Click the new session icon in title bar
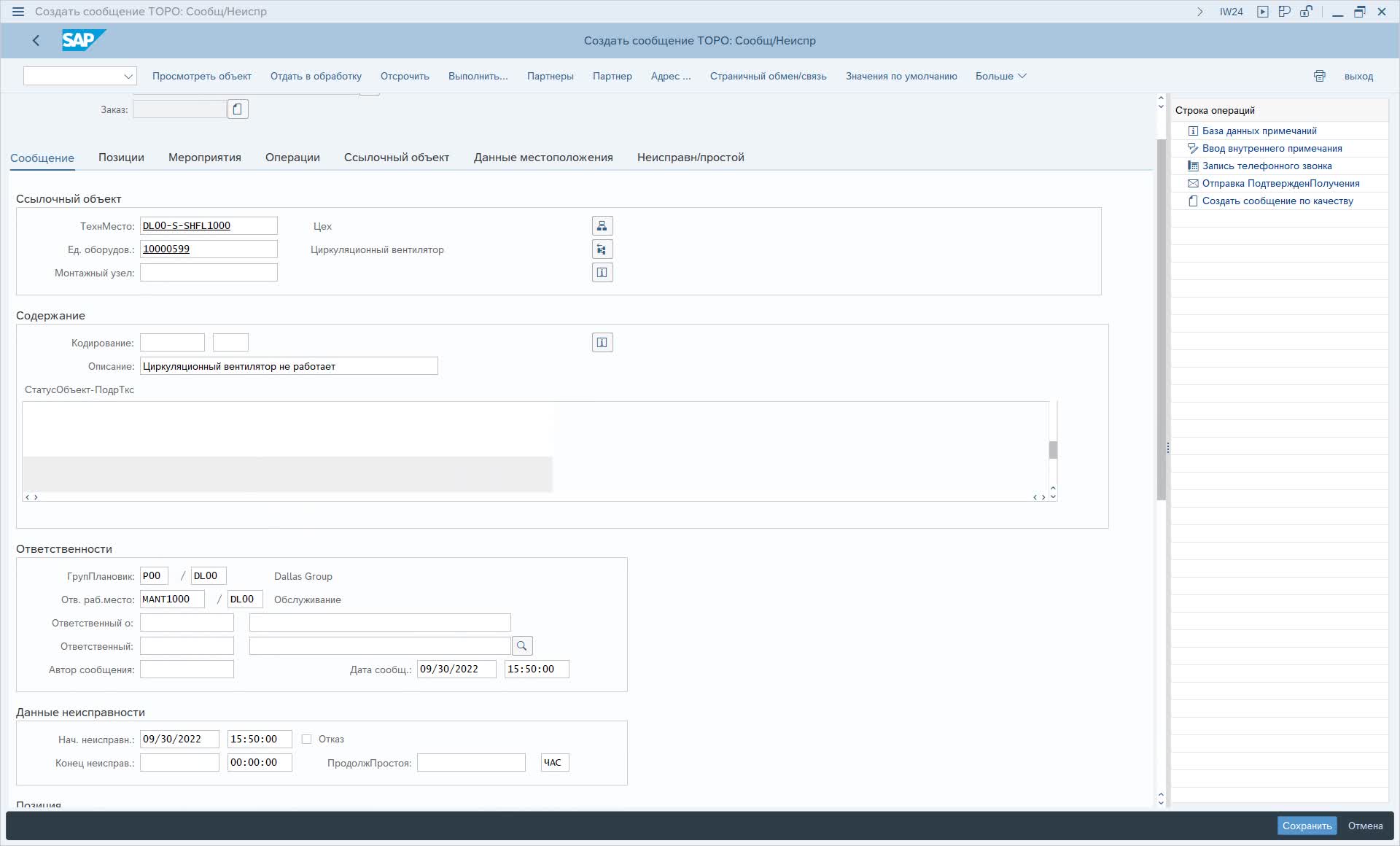1400x846 pixels. tap(1285, 12)
